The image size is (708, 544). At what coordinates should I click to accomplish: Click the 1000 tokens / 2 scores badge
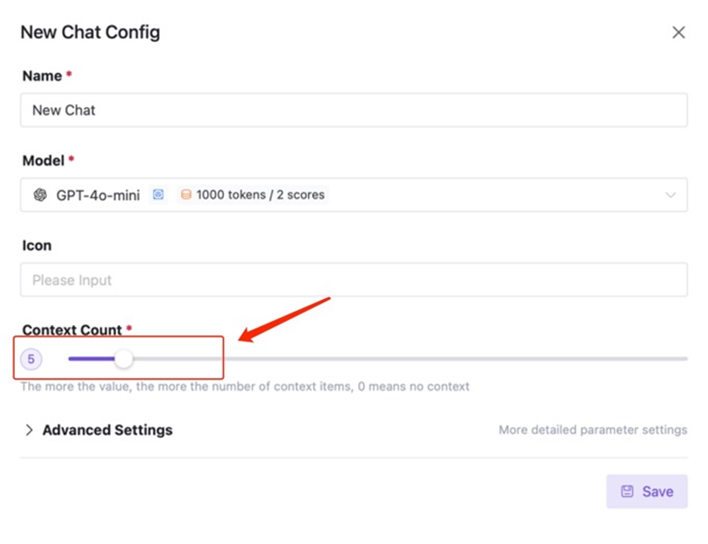(253, 195)
